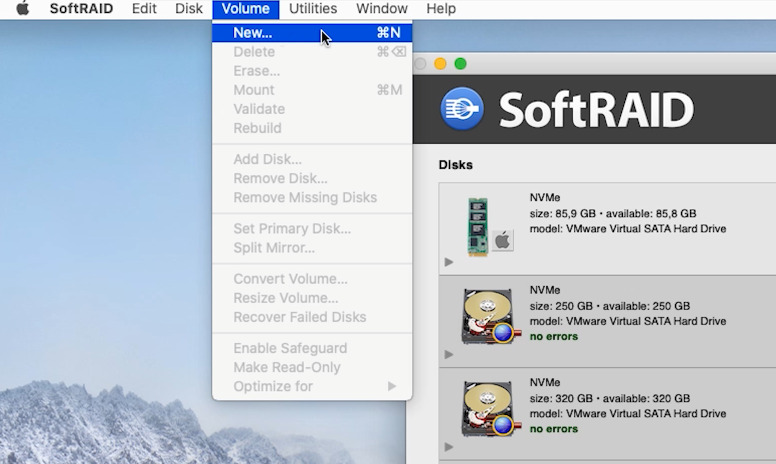Expand the 320 GB disk details triangle
This screenshot has height=464, width=776.
(x=449, y=447)
